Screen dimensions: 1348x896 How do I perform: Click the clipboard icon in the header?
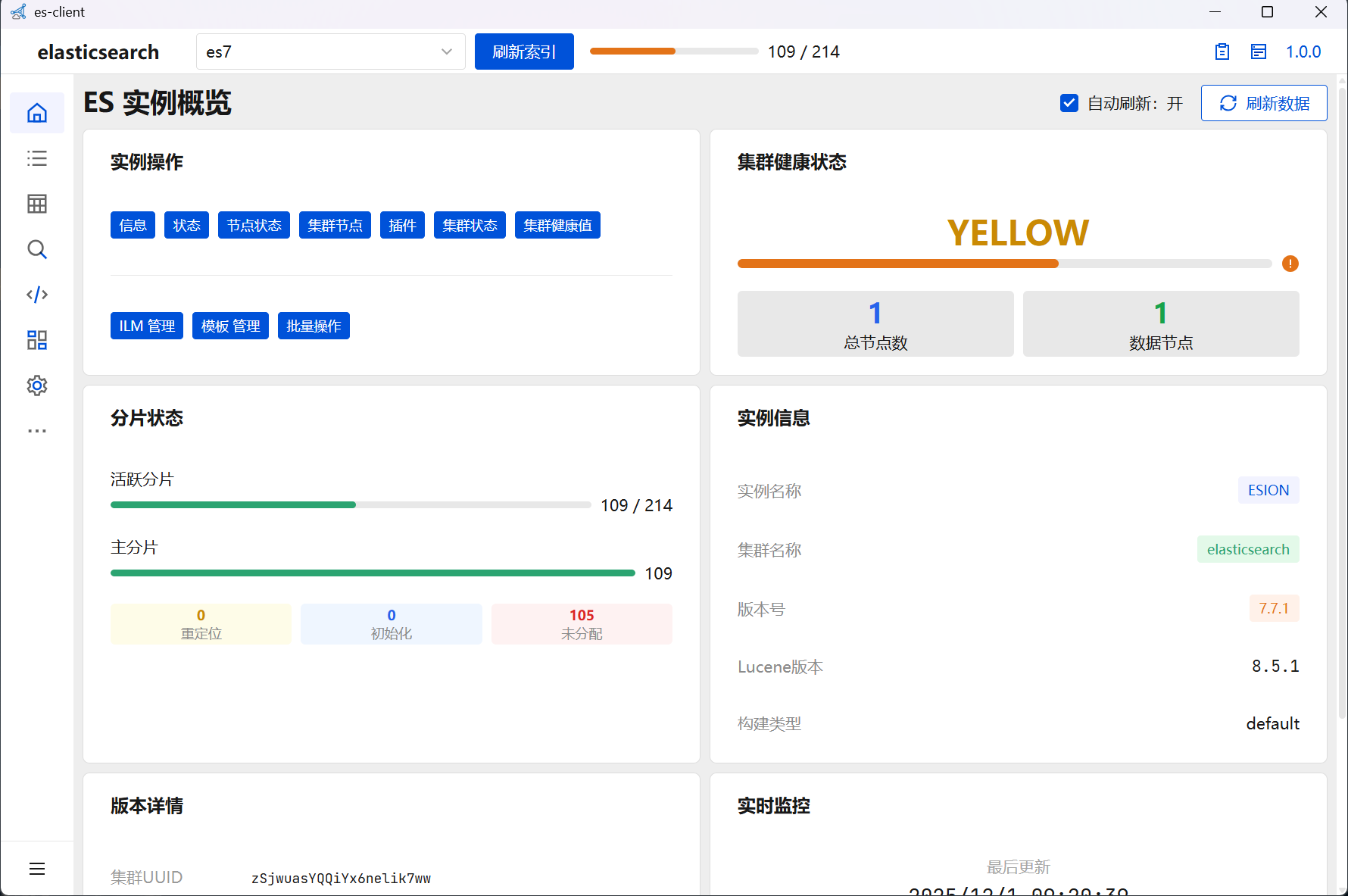pyautogui.click(x=1222, y=52)
